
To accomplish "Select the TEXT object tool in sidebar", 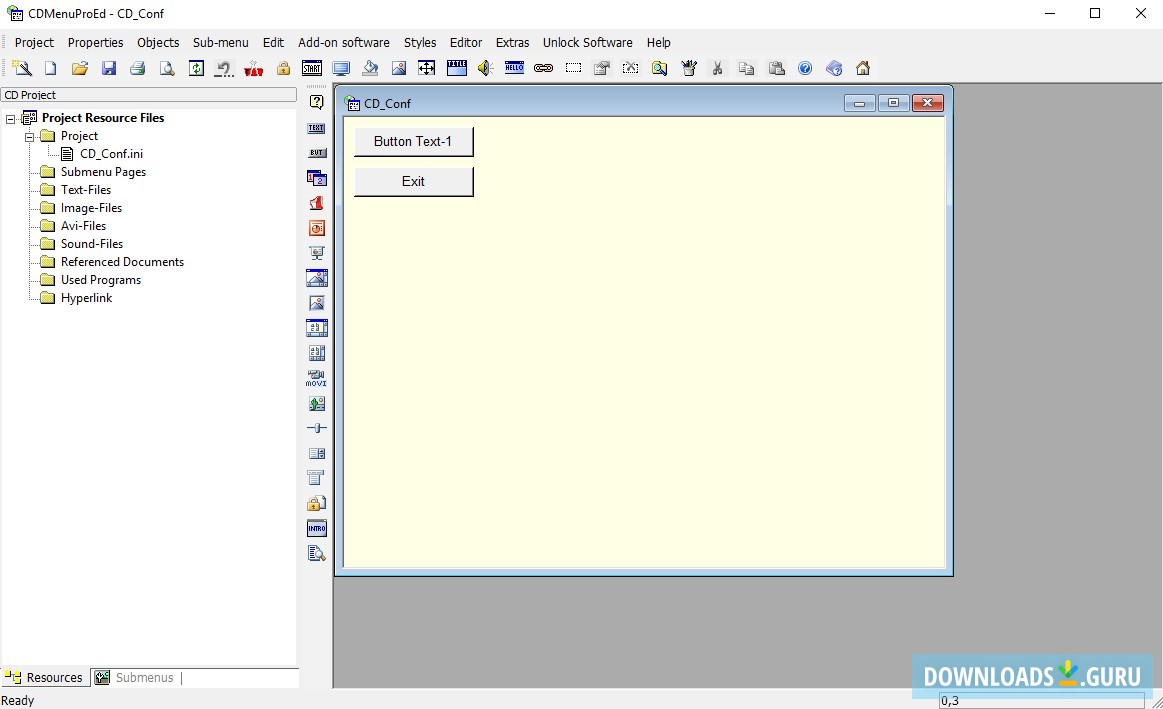I will [x=317, y=128].
